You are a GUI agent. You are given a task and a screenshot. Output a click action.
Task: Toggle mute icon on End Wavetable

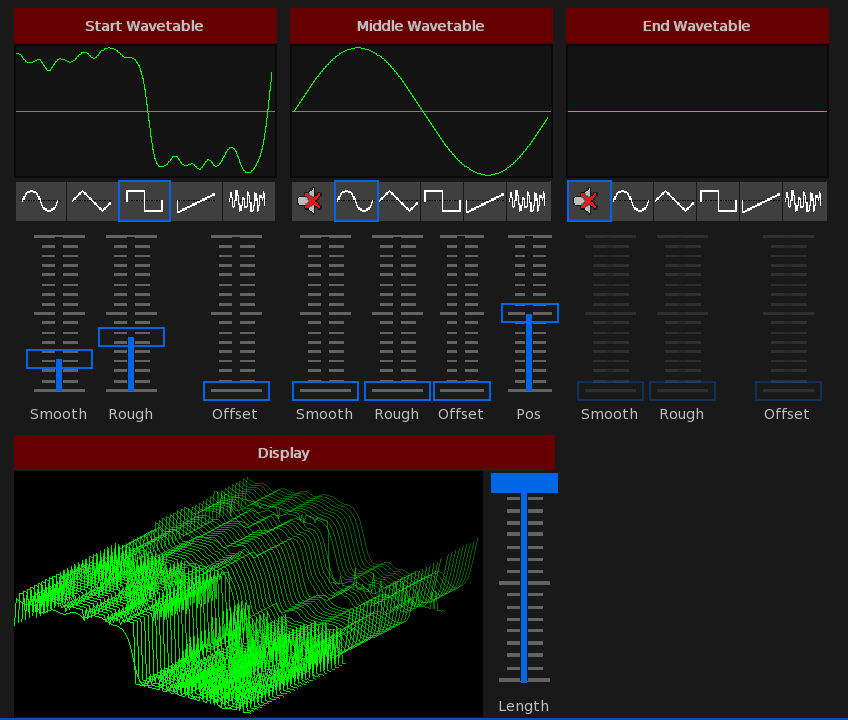588,201
